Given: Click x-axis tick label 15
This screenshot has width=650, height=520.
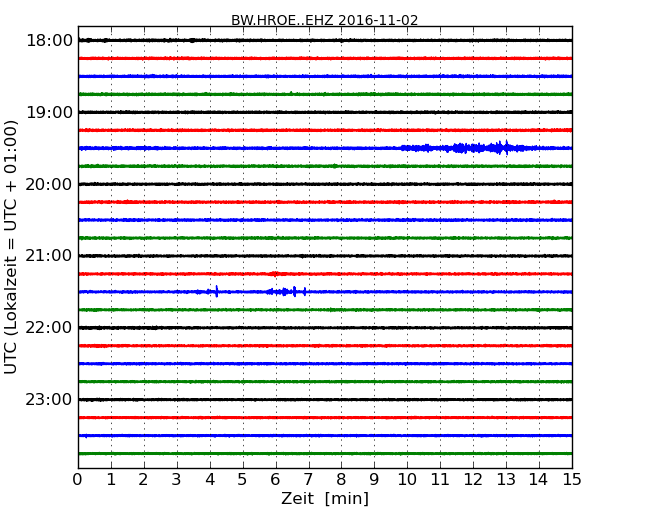Looking at the screenshot, I should (x=572, y=479).
